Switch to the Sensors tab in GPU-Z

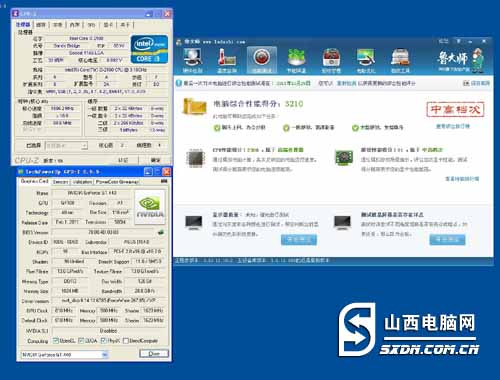pyautogui.click(x=60, y=182)
